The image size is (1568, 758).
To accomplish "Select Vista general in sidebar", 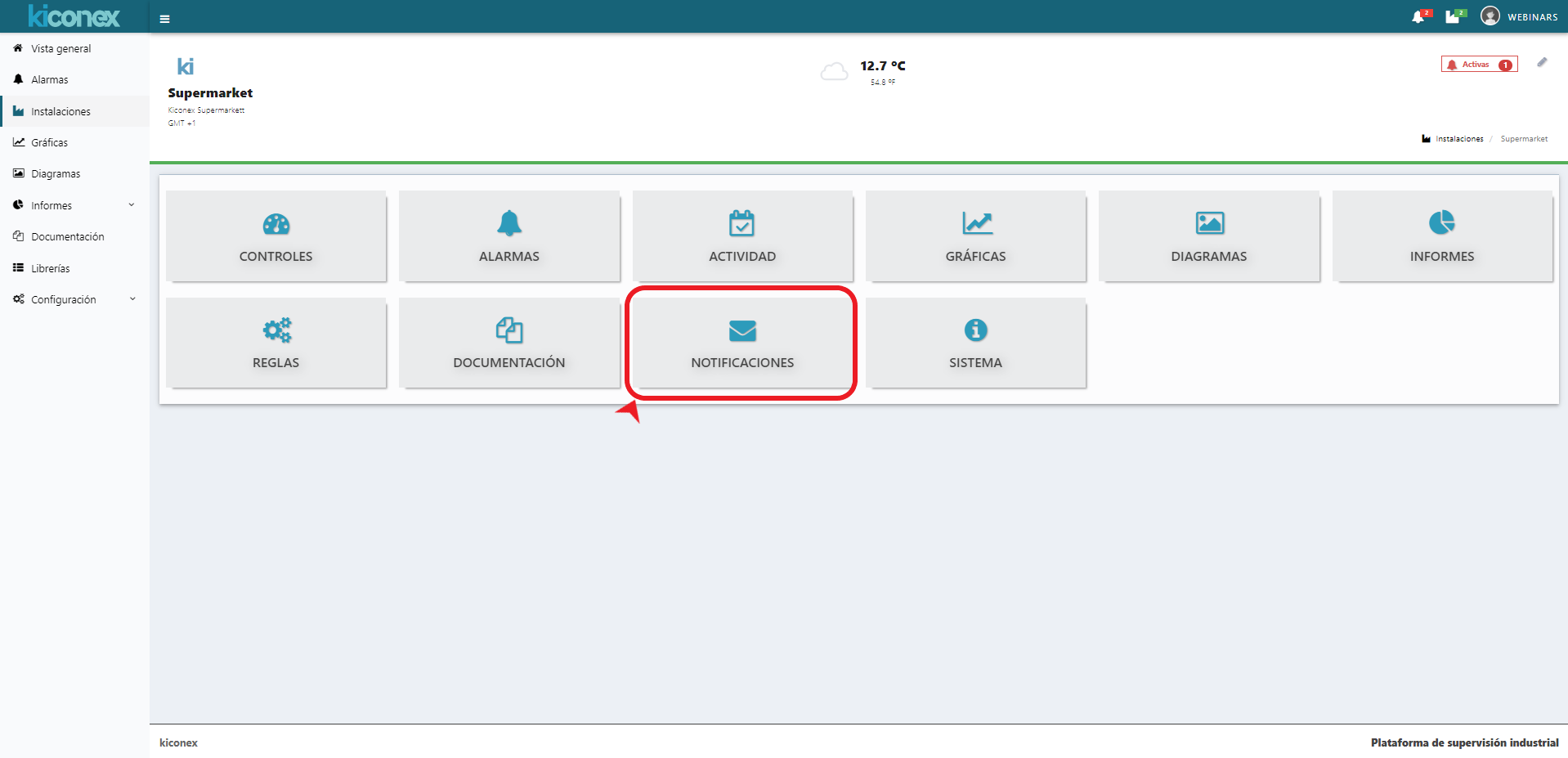I will tap(60, 48).
